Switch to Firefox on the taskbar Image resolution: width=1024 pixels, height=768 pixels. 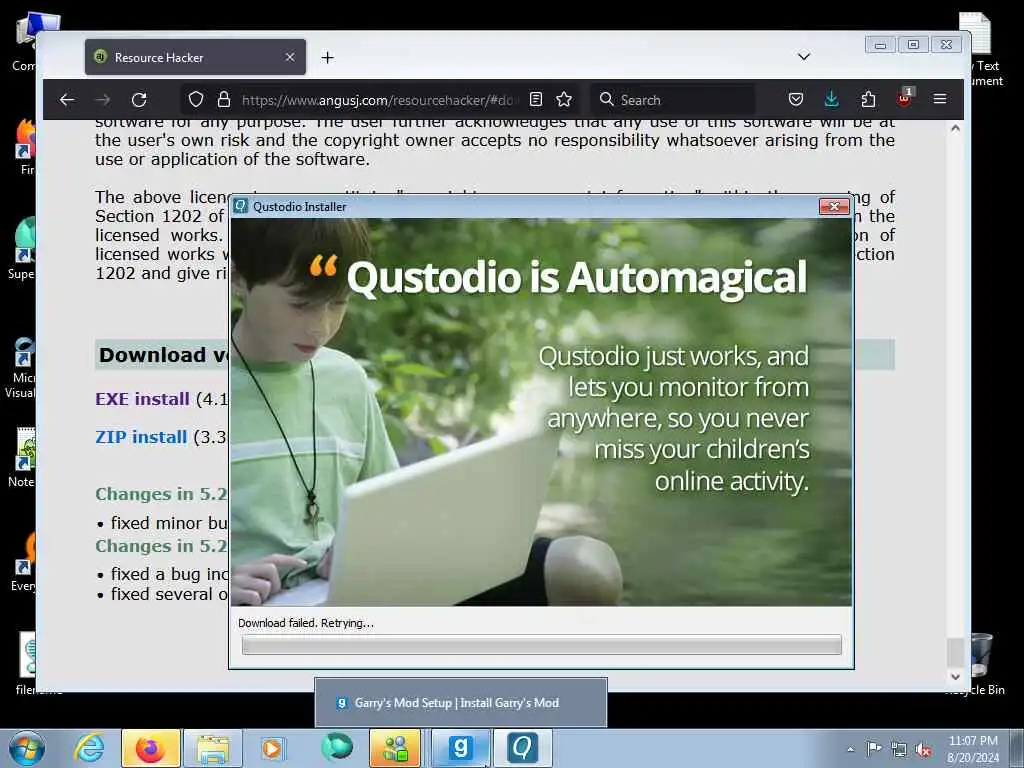point(150,748)
